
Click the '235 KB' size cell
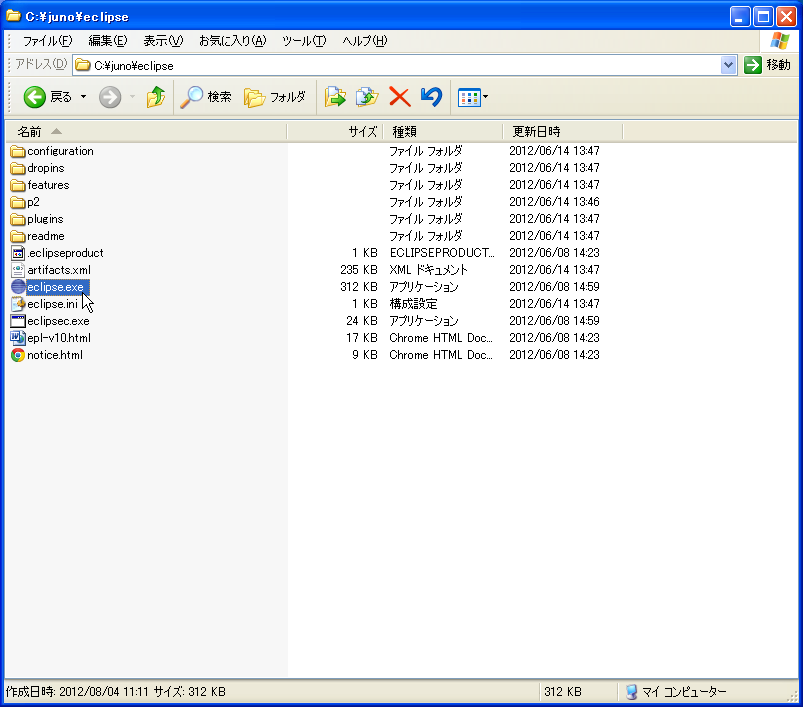click(x=358, y=270)
